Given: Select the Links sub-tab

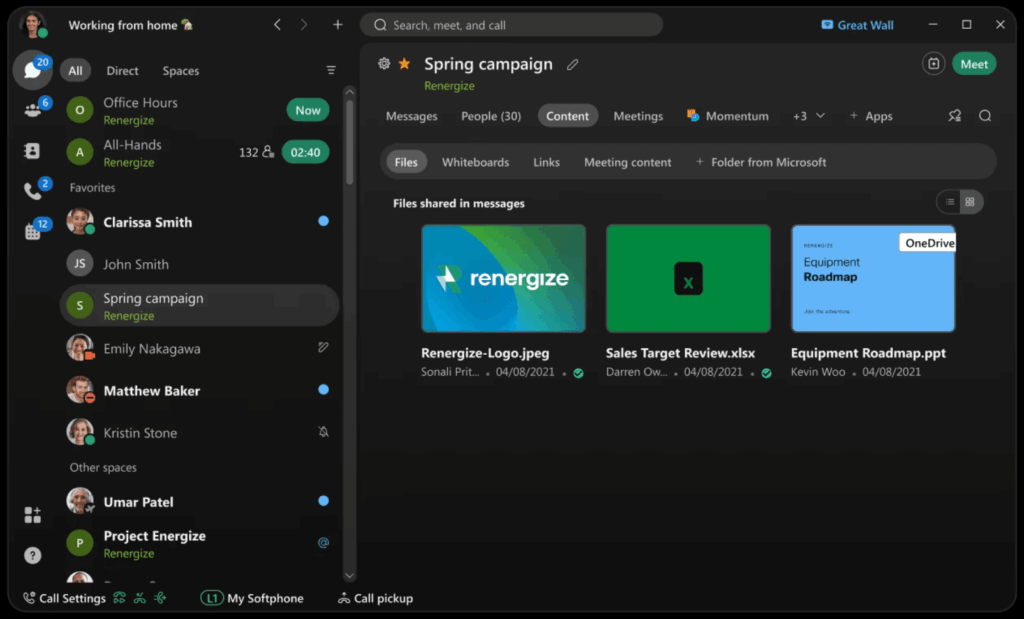Looking at the screenshot, I should (x=546, y=162).
